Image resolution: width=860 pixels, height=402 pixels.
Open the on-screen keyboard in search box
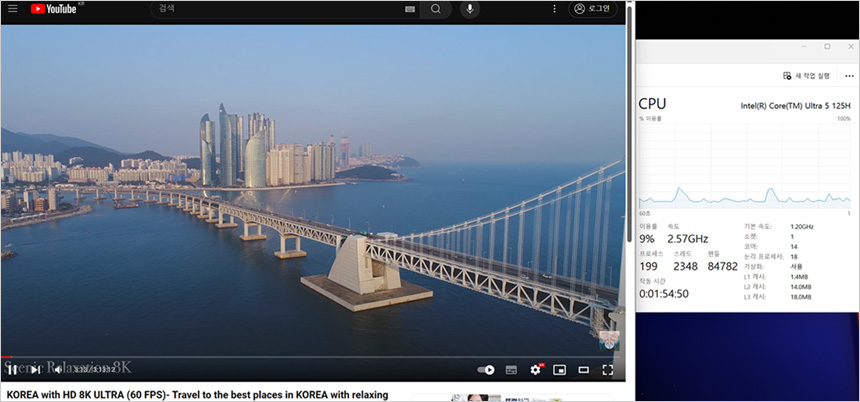[x=410, y=9]
